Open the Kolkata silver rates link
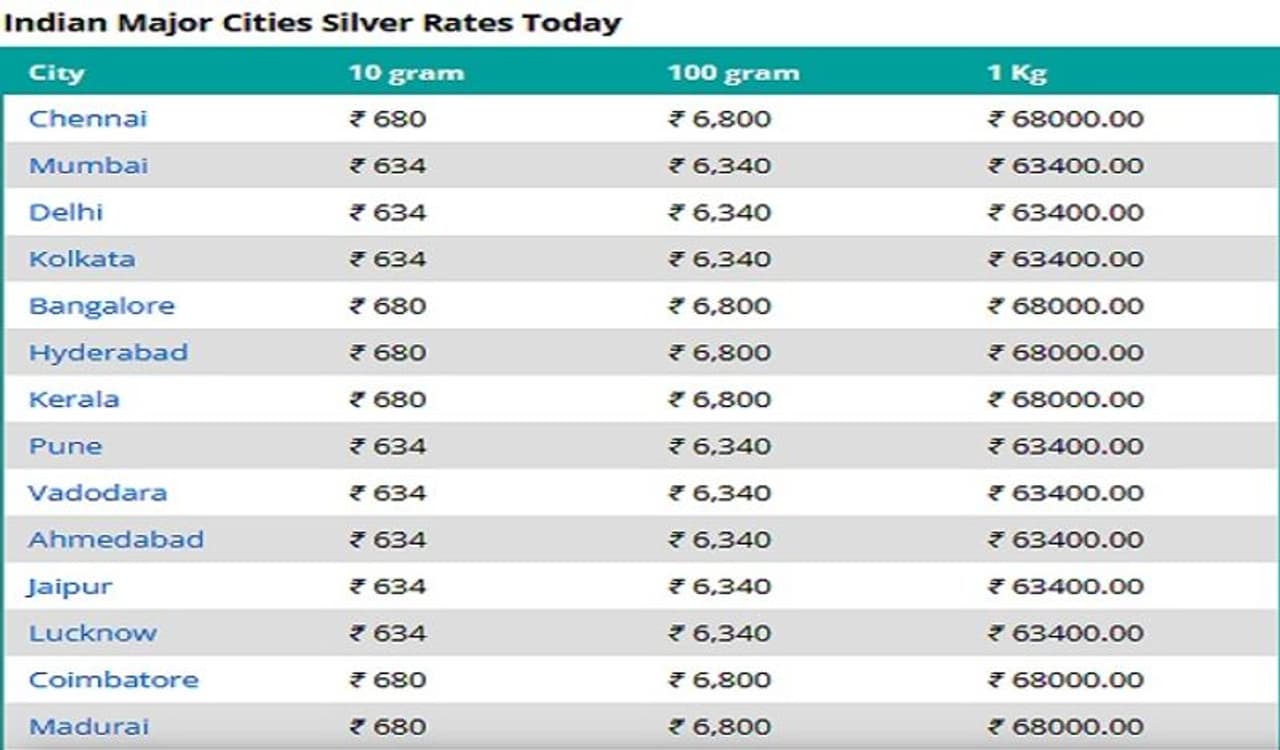Viewport: 1280px width, 750px height. click(82, 259)
